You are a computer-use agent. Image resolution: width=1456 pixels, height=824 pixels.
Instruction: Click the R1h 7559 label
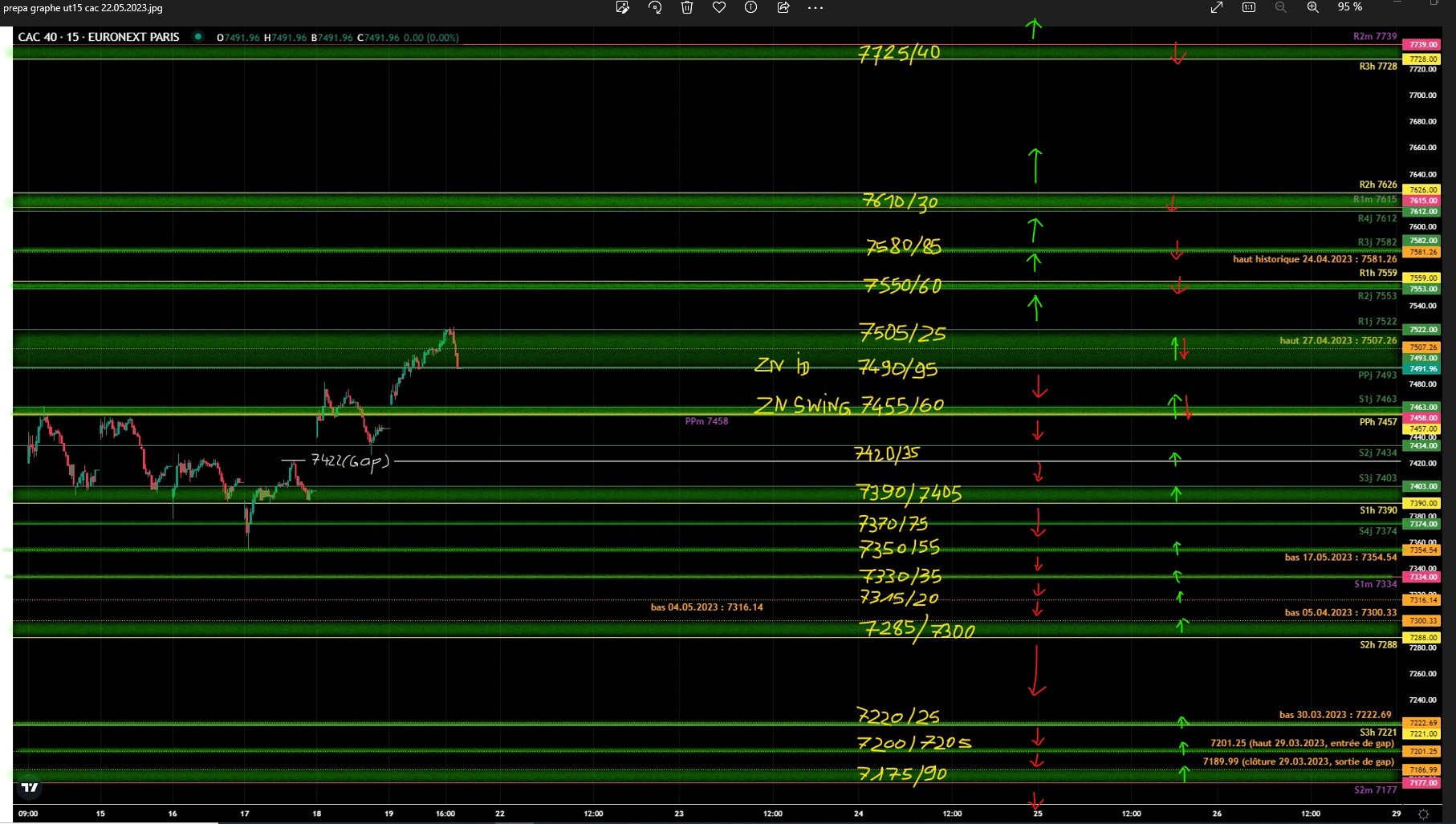[1378, 274]
